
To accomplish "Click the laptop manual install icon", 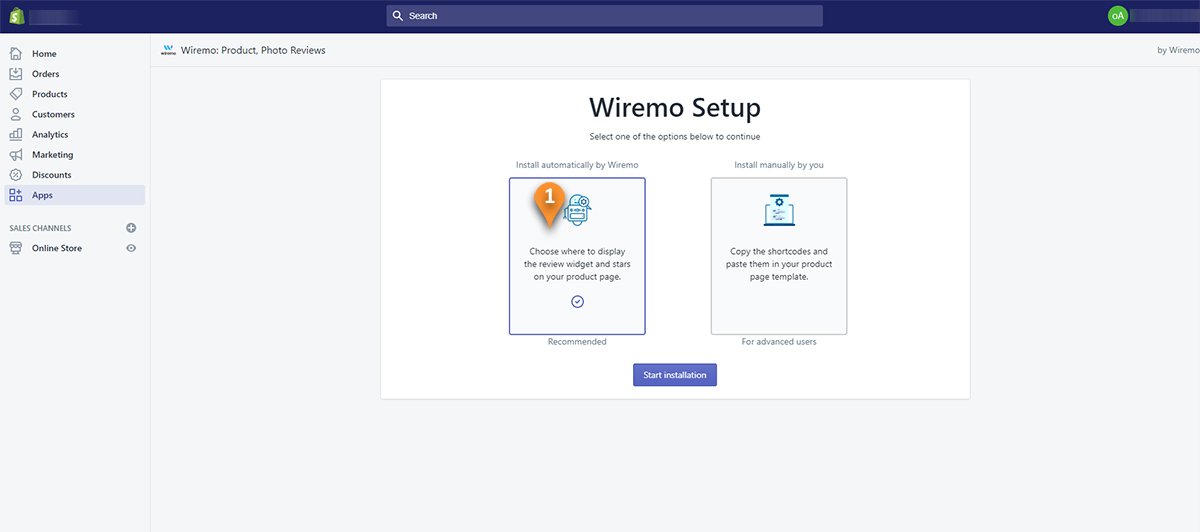I will coord(779,210).
